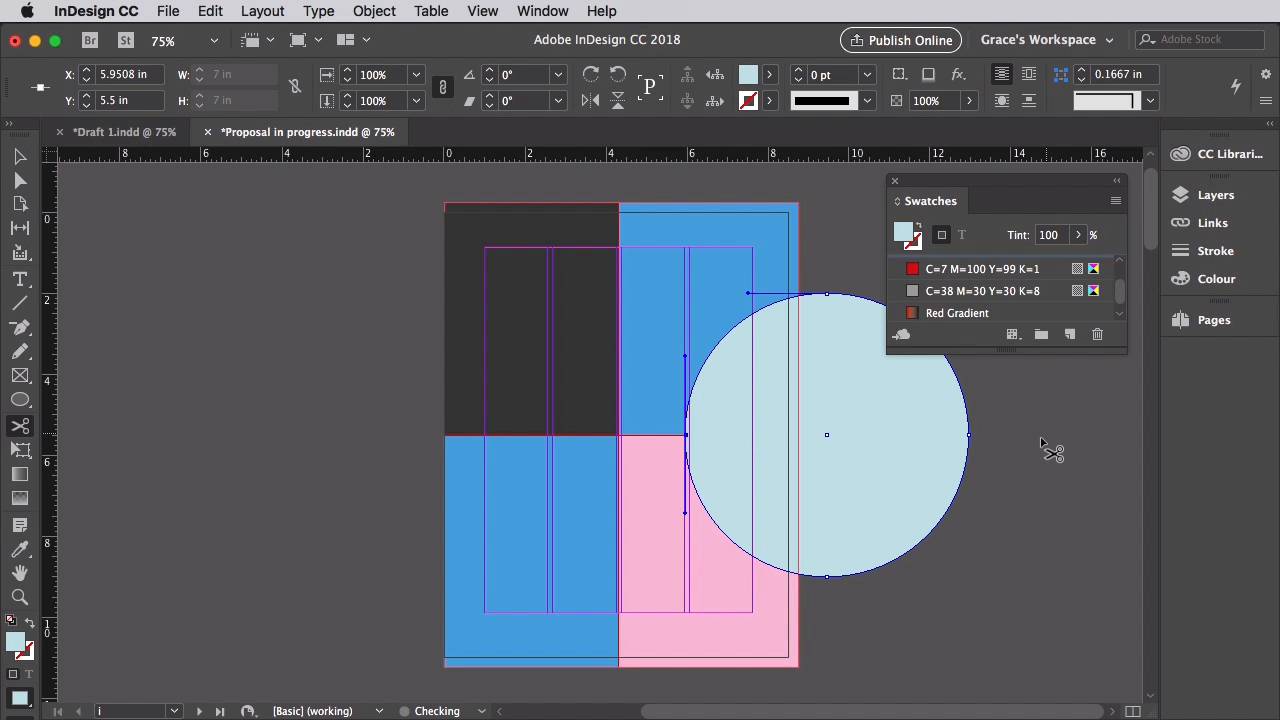Toggle constrain width and height proportions
Screen dimensions: 1280x720
[x=294, y=87]
